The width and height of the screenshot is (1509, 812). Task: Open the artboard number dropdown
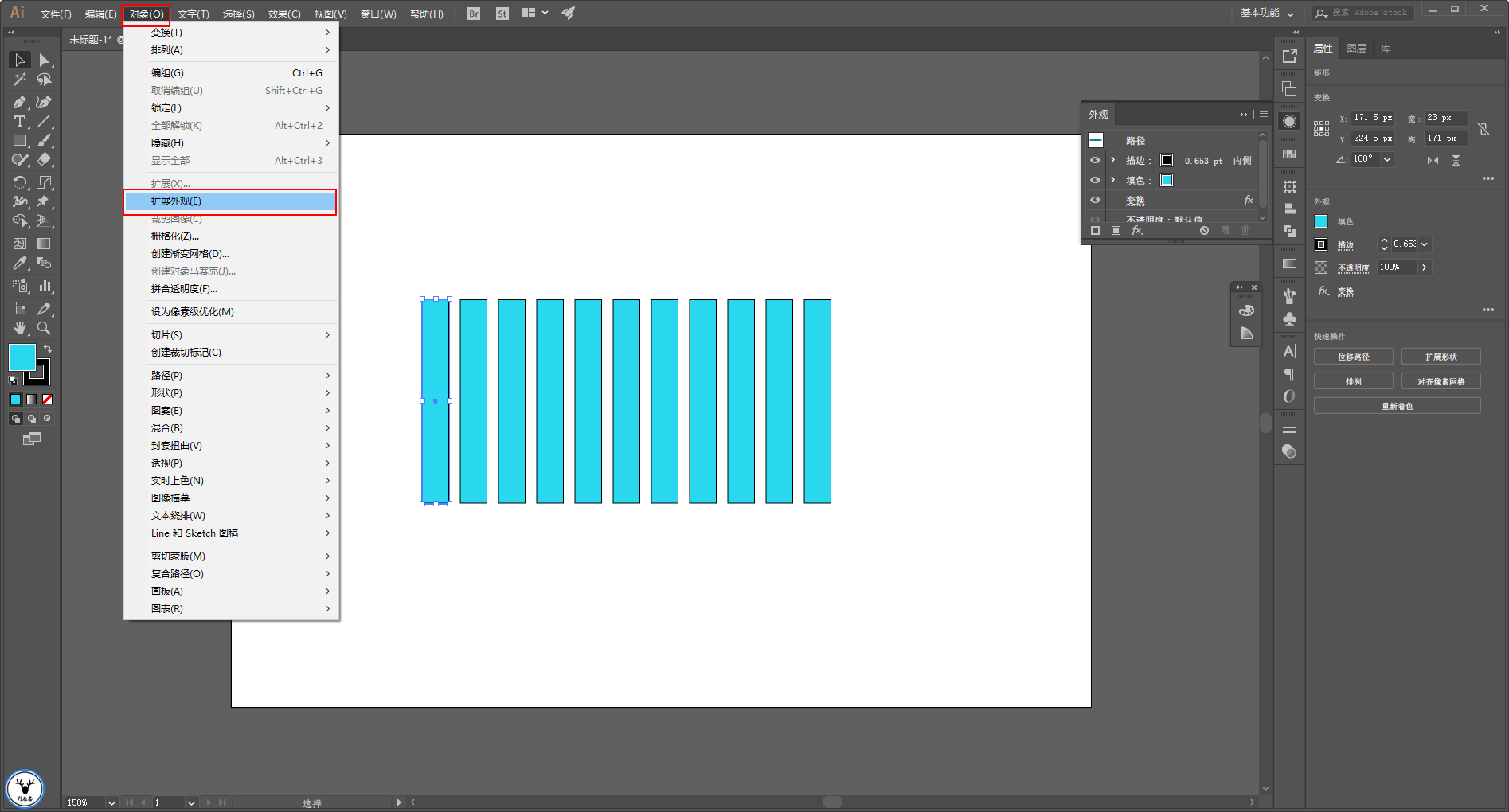coord(191,802)
